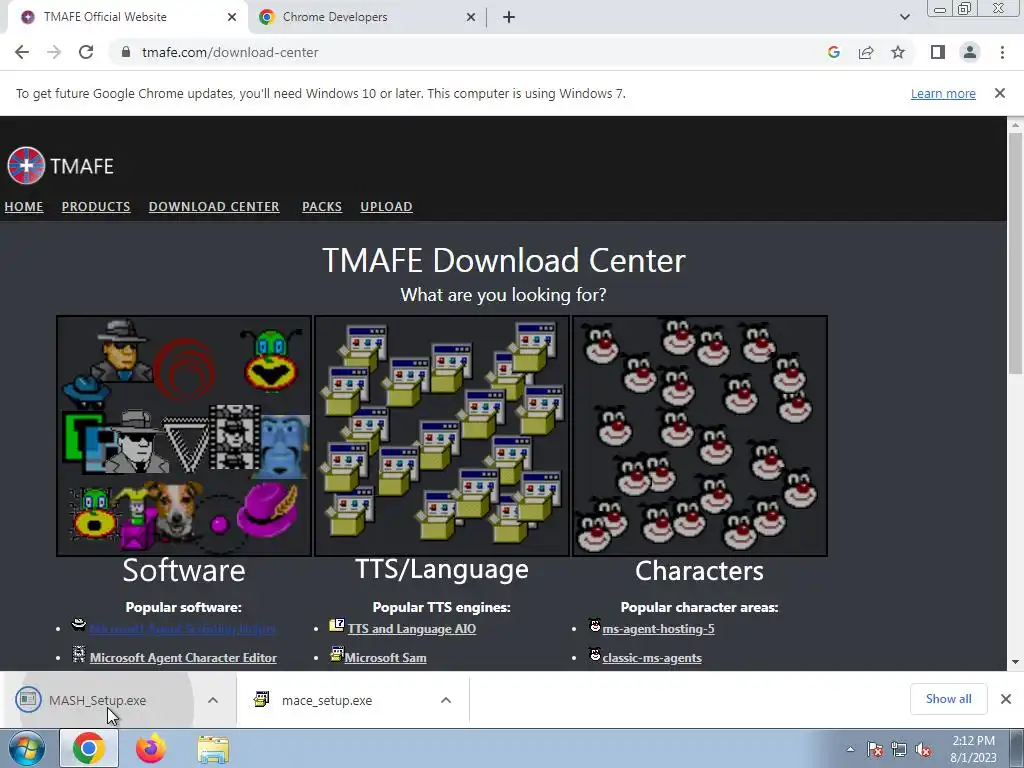1024x768 pixels.
Task: Expand options for MASH_Setup.exe download
Action: click(213, 700)
